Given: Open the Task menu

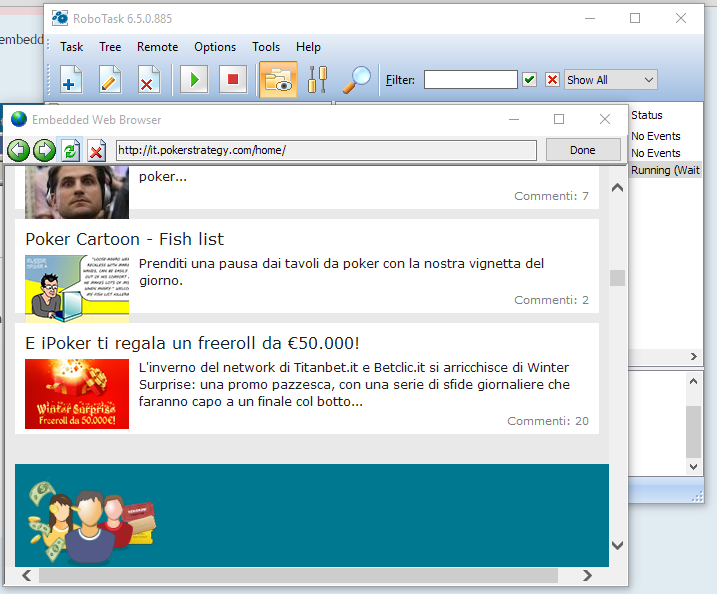Looking at the screenshot, I should click(x=72, y=47).
